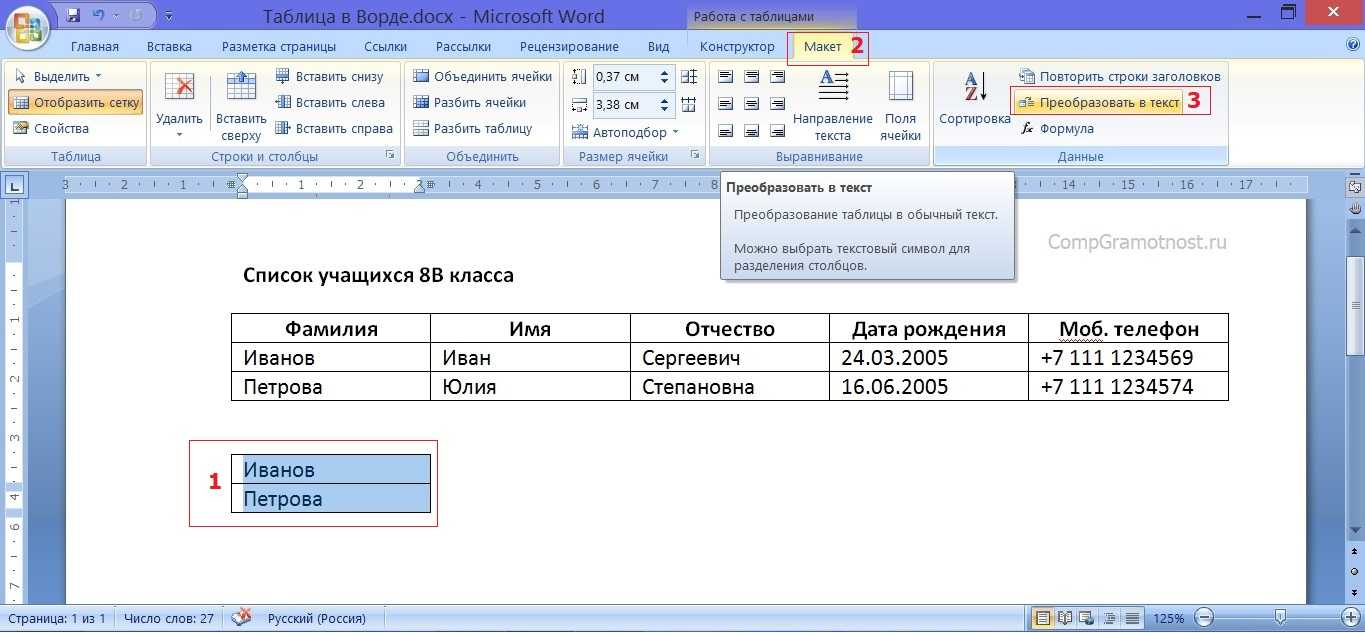Switch to the Insert ribbon tab
Screen dimensions: 1365x633
169,47
